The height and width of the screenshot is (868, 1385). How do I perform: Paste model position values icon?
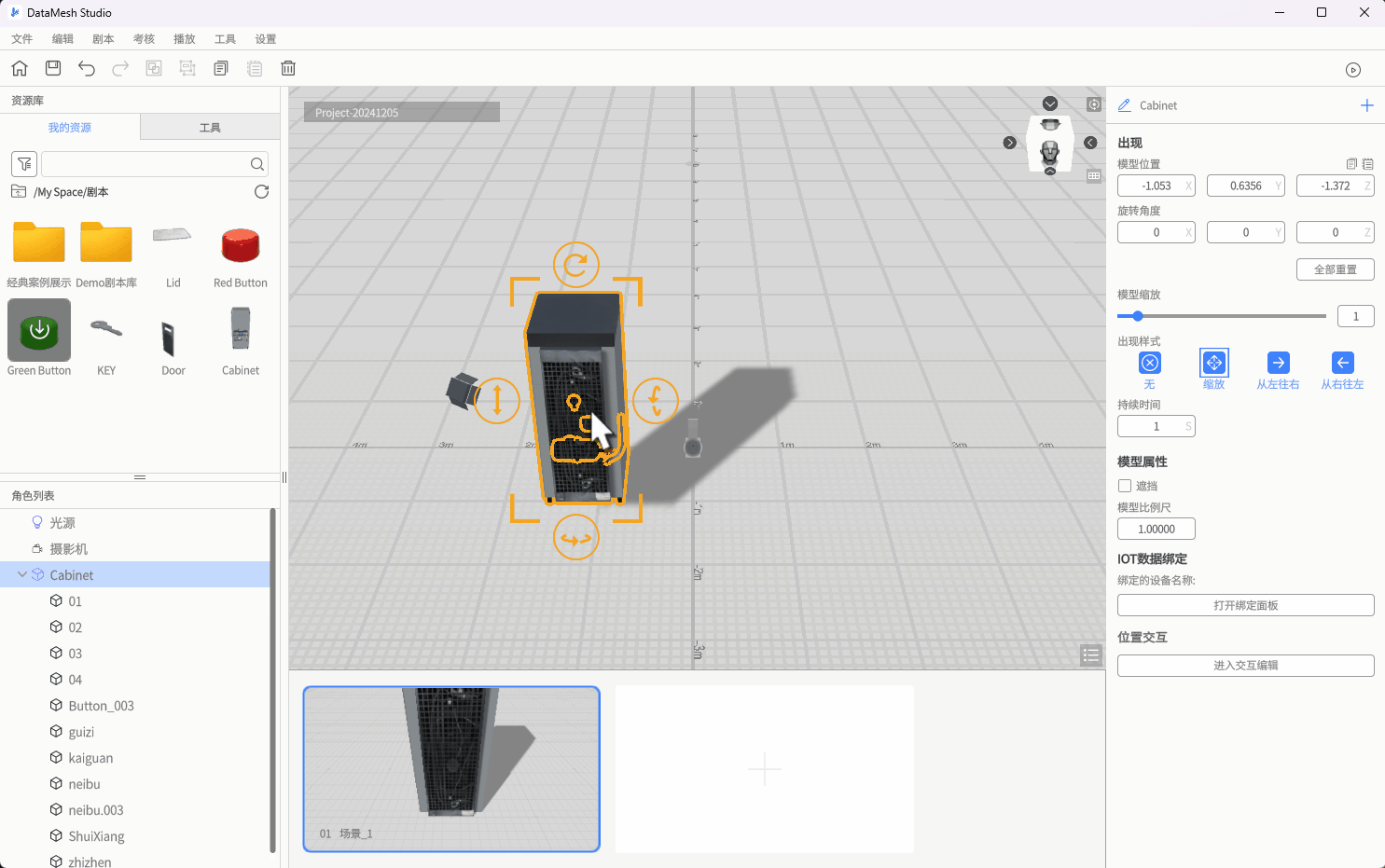click(x=1367, y=164)
